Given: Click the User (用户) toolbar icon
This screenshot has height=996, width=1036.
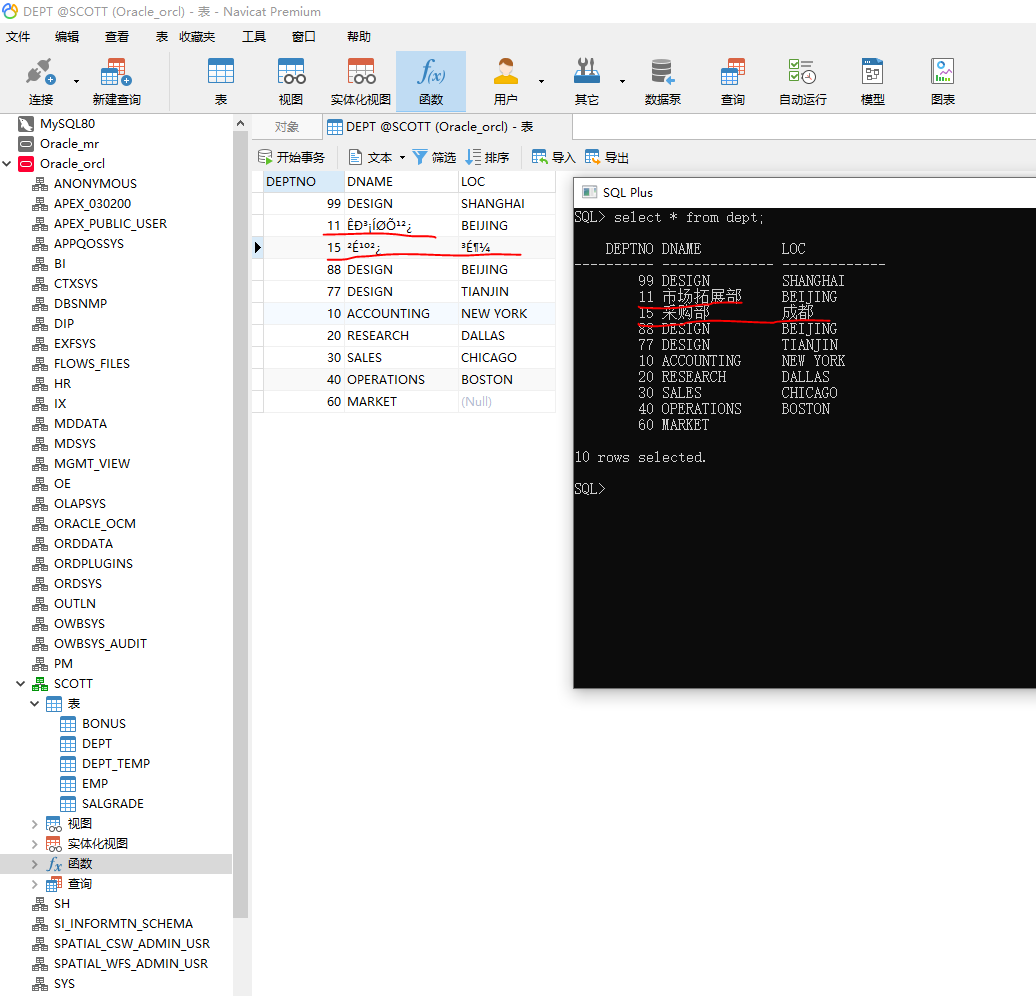Looking at the screenshot, I should pos(505,81).
